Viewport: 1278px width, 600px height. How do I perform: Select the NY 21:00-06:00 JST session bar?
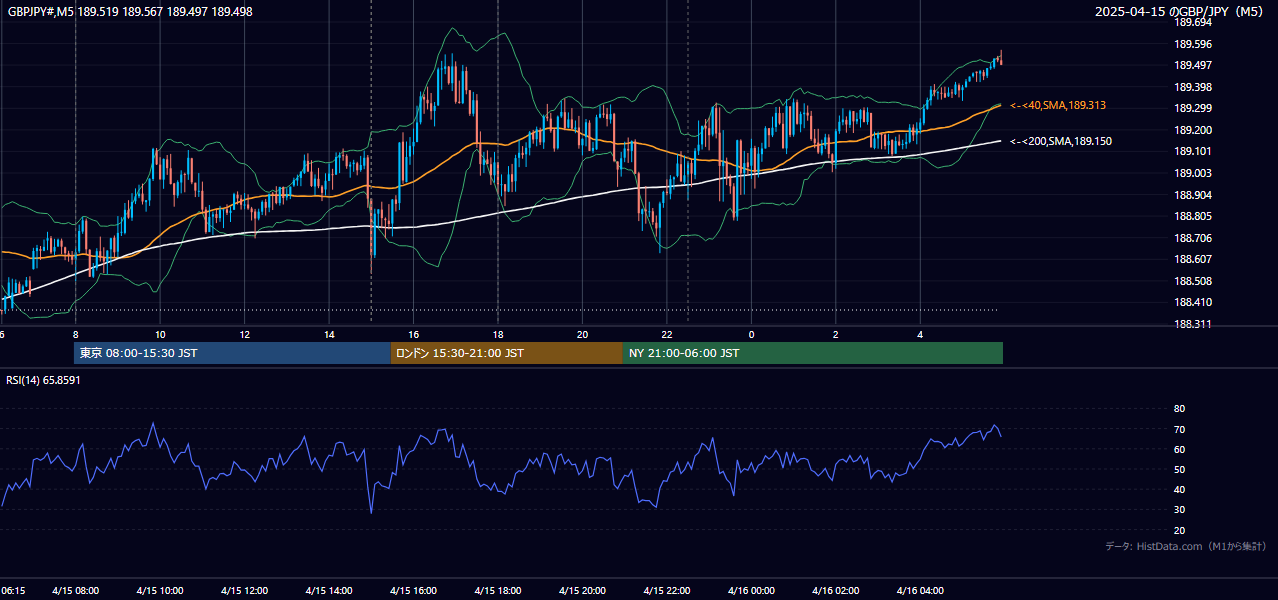(813, 353)
